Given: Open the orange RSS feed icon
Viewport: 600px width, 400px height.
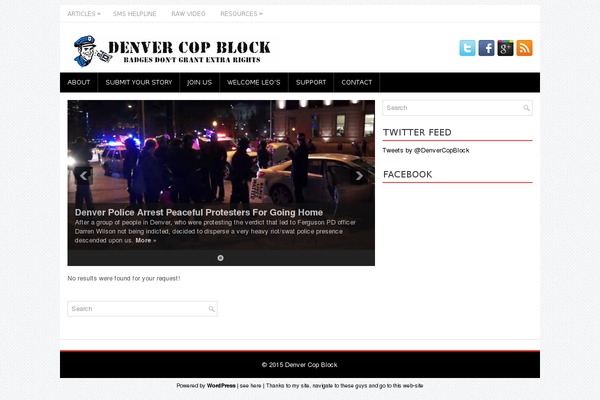Looking at the screenshot, I should [x=525, y=48].
